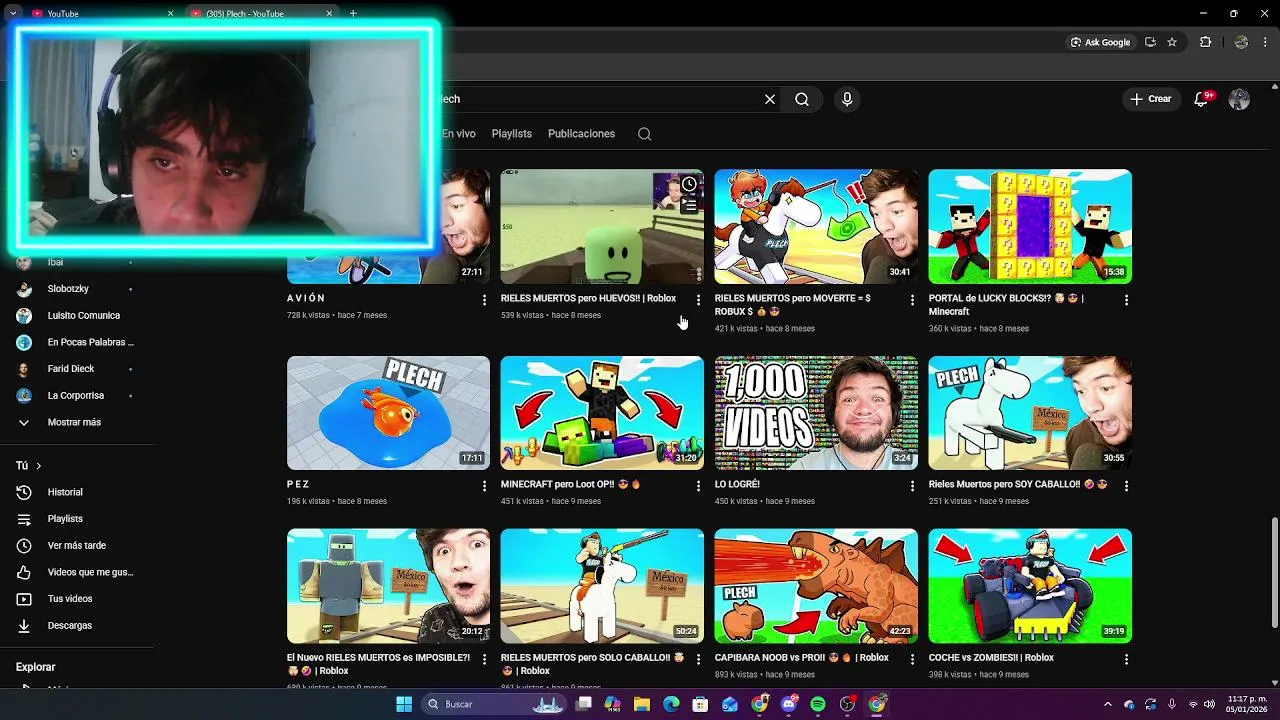Open Chrome three-dot menu
The height and width of the screenshot is (720, 1280).
[x=1265, y=42]
